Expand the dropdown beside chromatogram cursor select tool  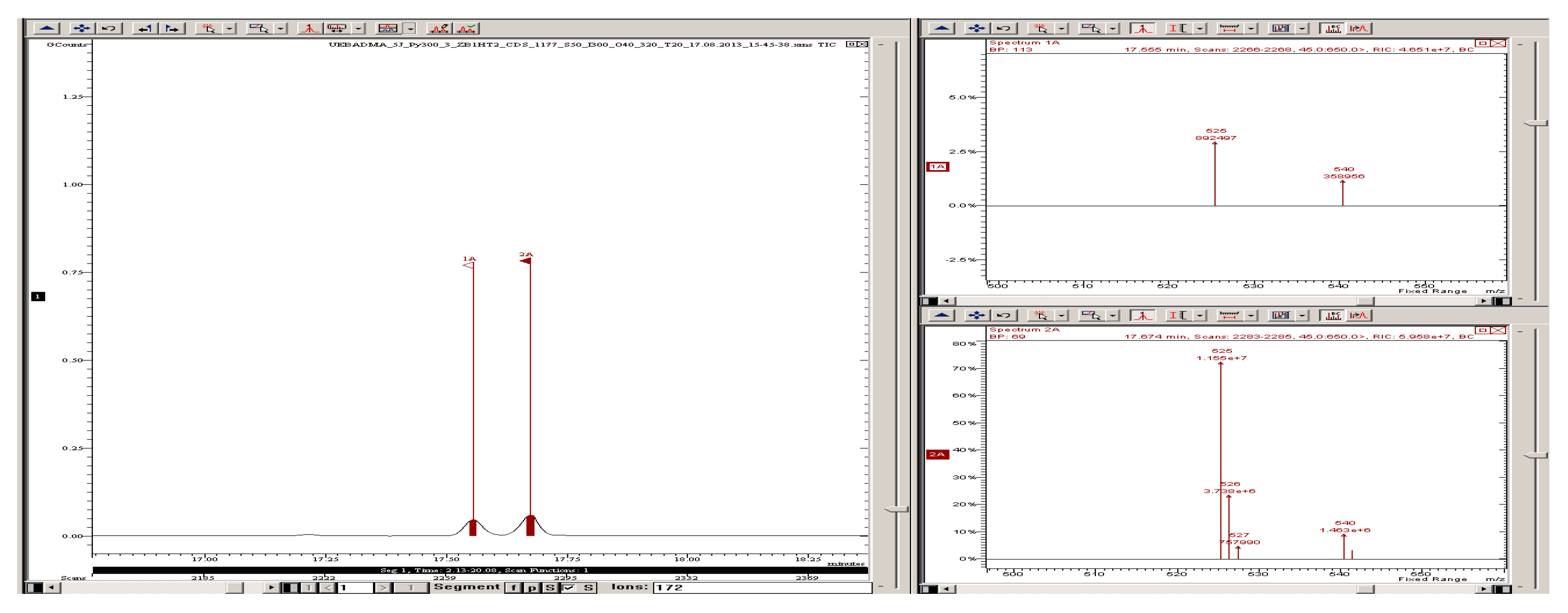229,28
